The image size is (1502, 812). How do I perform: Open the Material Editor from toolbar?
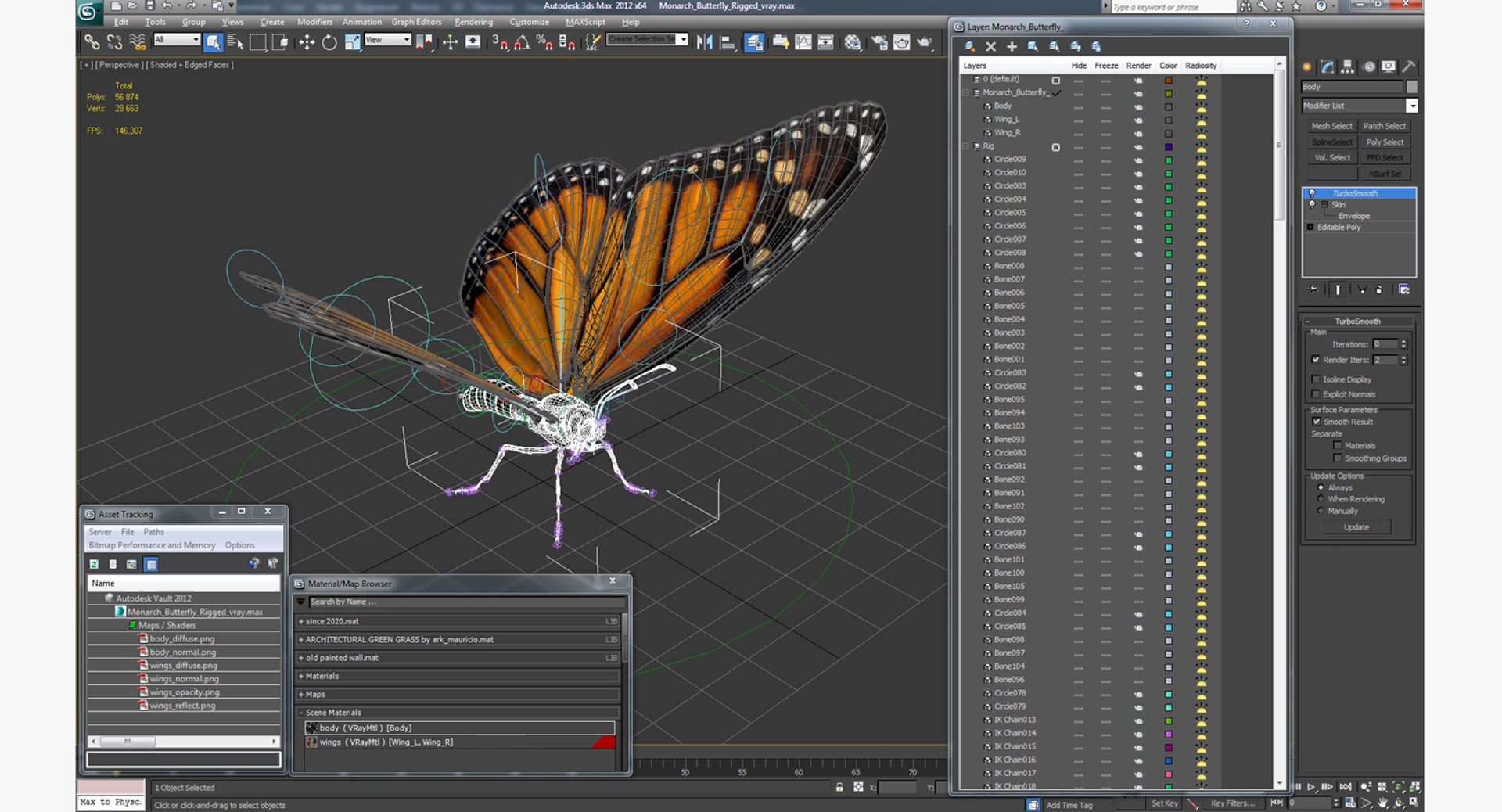[x=852, y=41]
